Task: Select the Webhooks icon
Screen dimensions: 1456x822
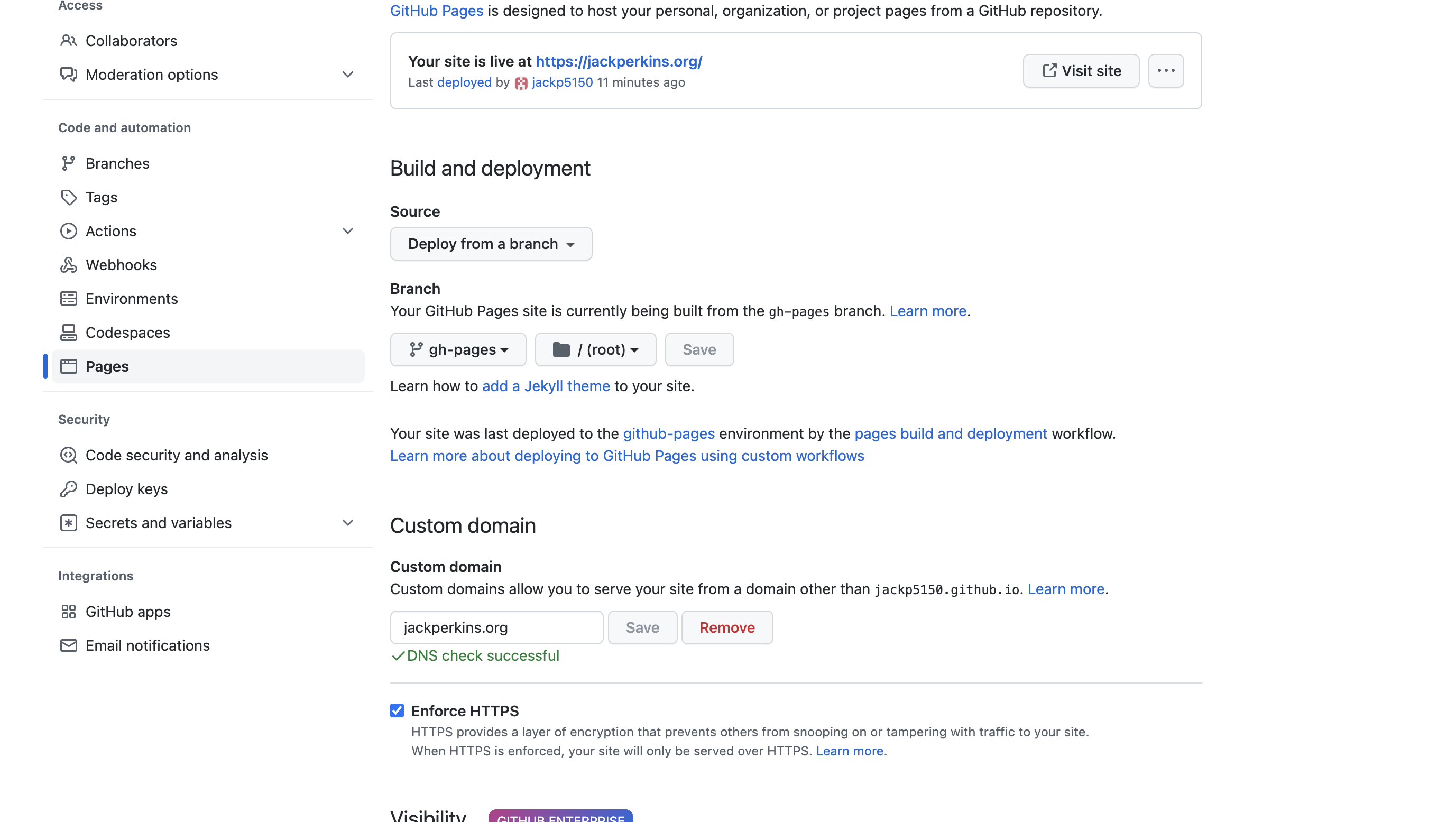Action: pyautogui.click(x=68, y=265)
